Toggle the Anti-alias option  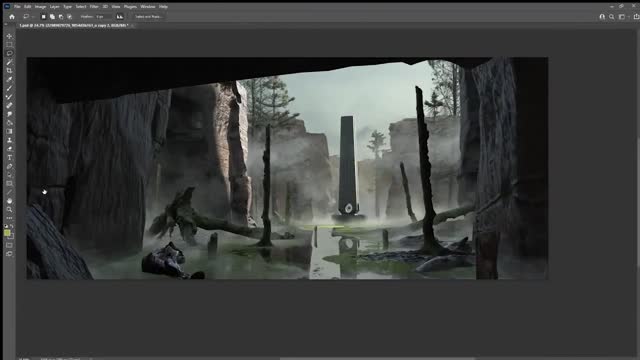[x=120, y=17]
